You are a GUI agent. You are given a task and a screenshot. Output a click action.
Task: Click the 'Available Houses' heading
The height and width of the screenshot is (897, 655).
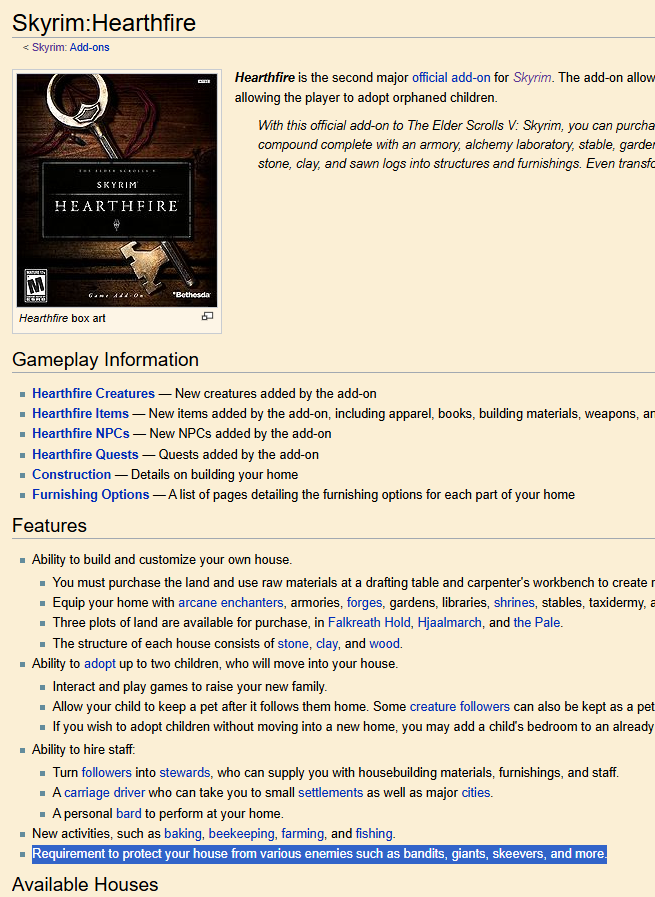point(85,884)
